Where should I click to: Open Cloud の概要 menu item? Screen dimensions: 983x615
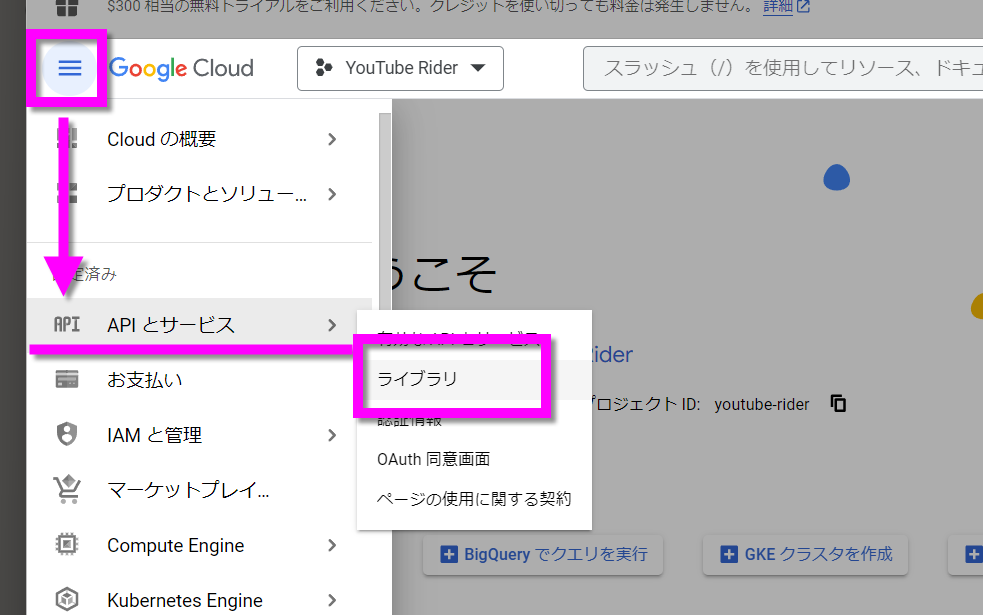coord(199,139)
